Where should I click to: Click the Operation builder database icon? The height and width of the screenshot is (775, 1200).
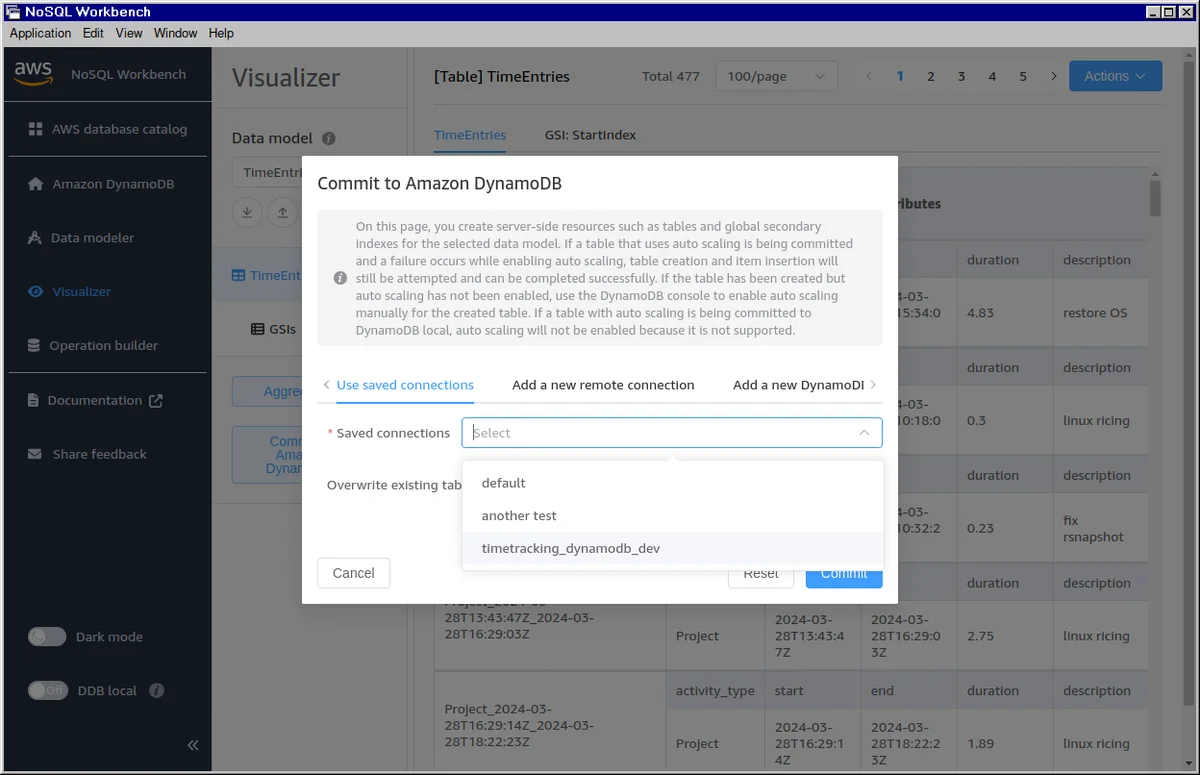(34, 346)
